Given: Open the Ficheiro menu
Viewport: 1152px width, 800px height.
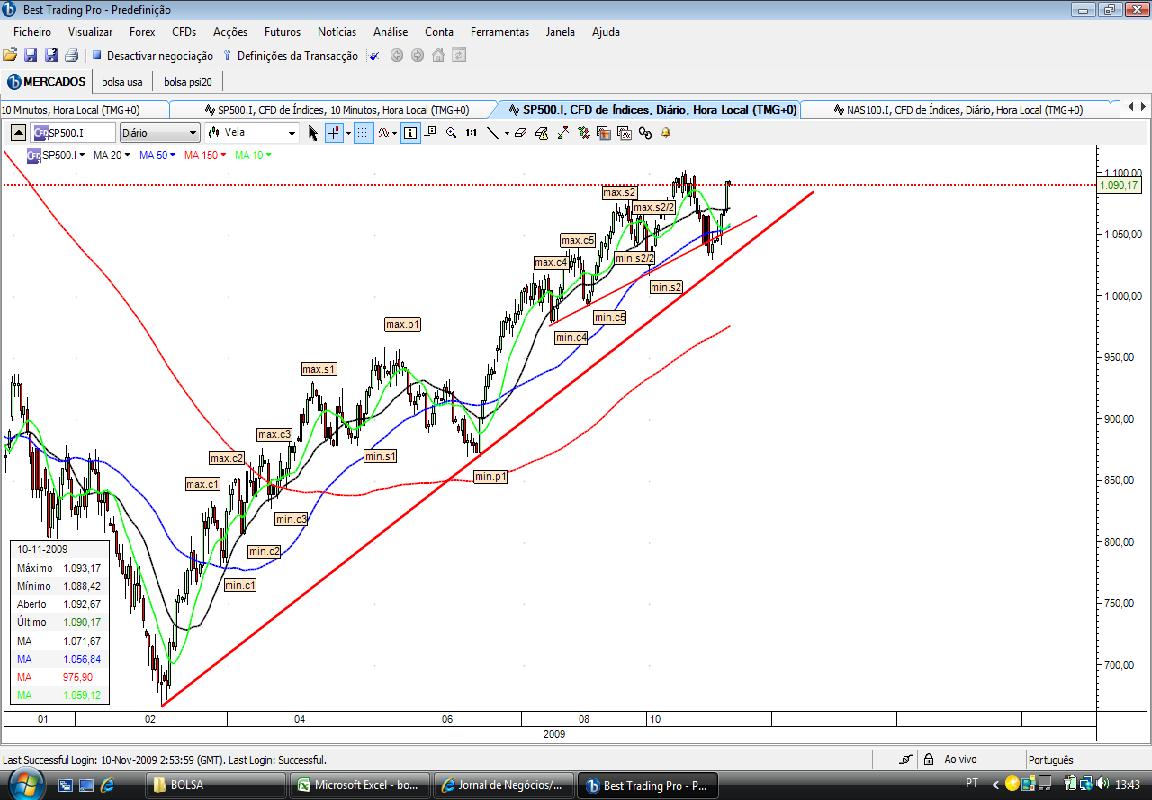Looking at the screenshot, I should click(x=32, y=32).
